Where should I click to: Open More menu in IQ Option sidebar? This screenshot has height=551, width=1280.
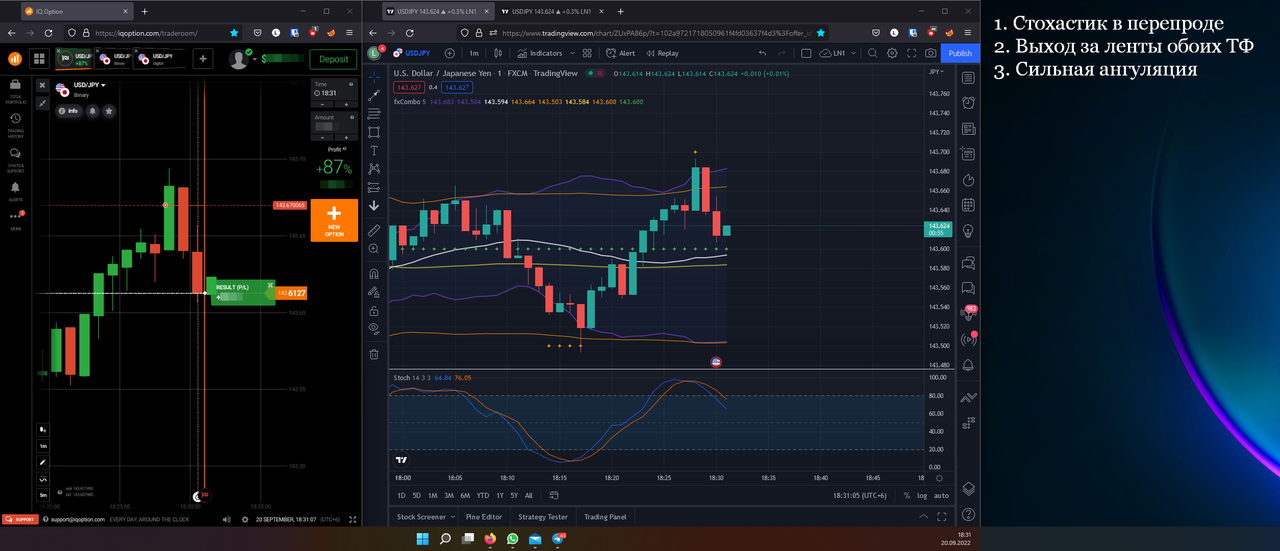pyautogui.click(x=16, y=219)
